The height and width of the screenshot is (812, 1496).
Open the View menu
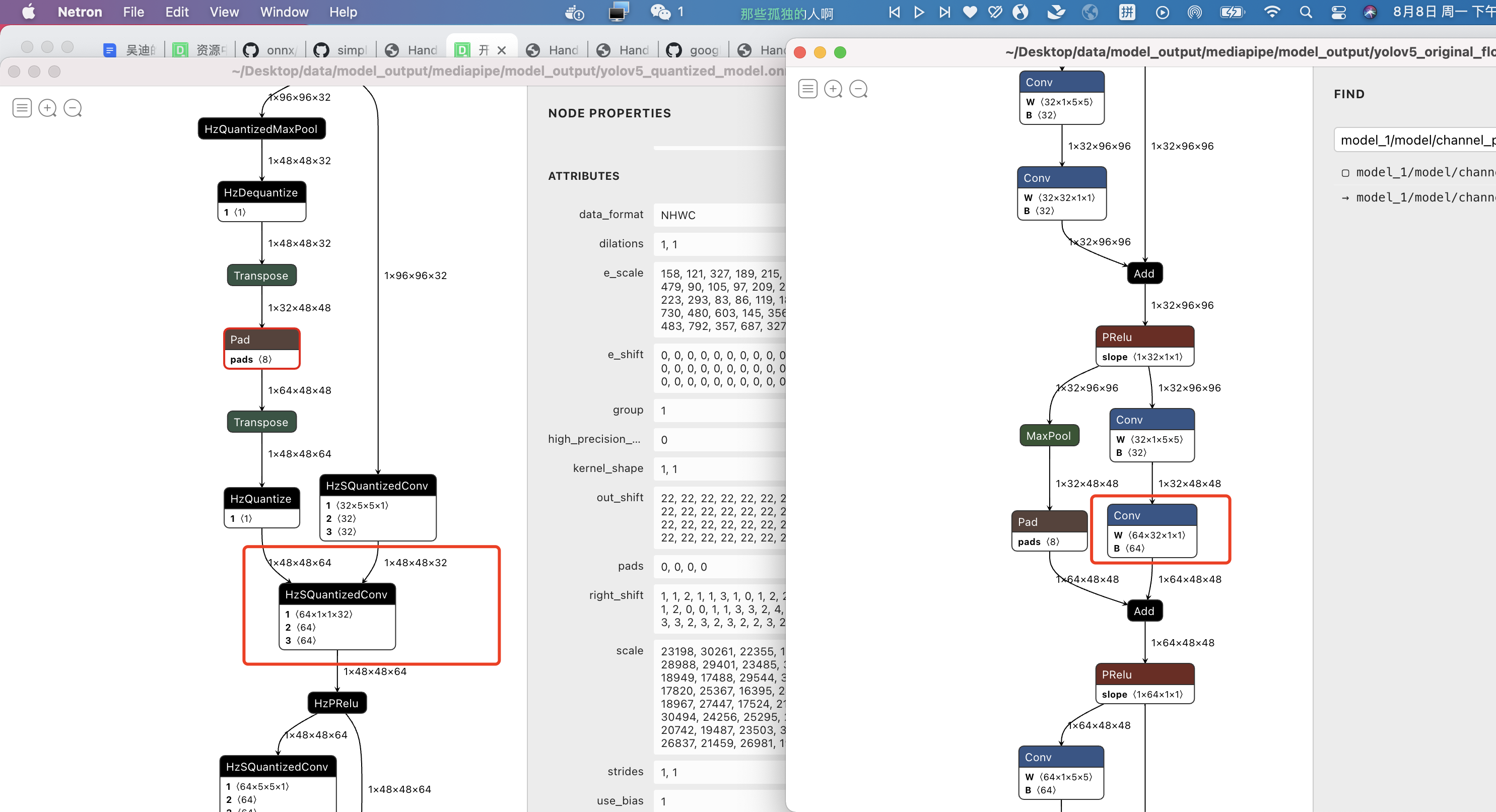[x=224, y=12]
